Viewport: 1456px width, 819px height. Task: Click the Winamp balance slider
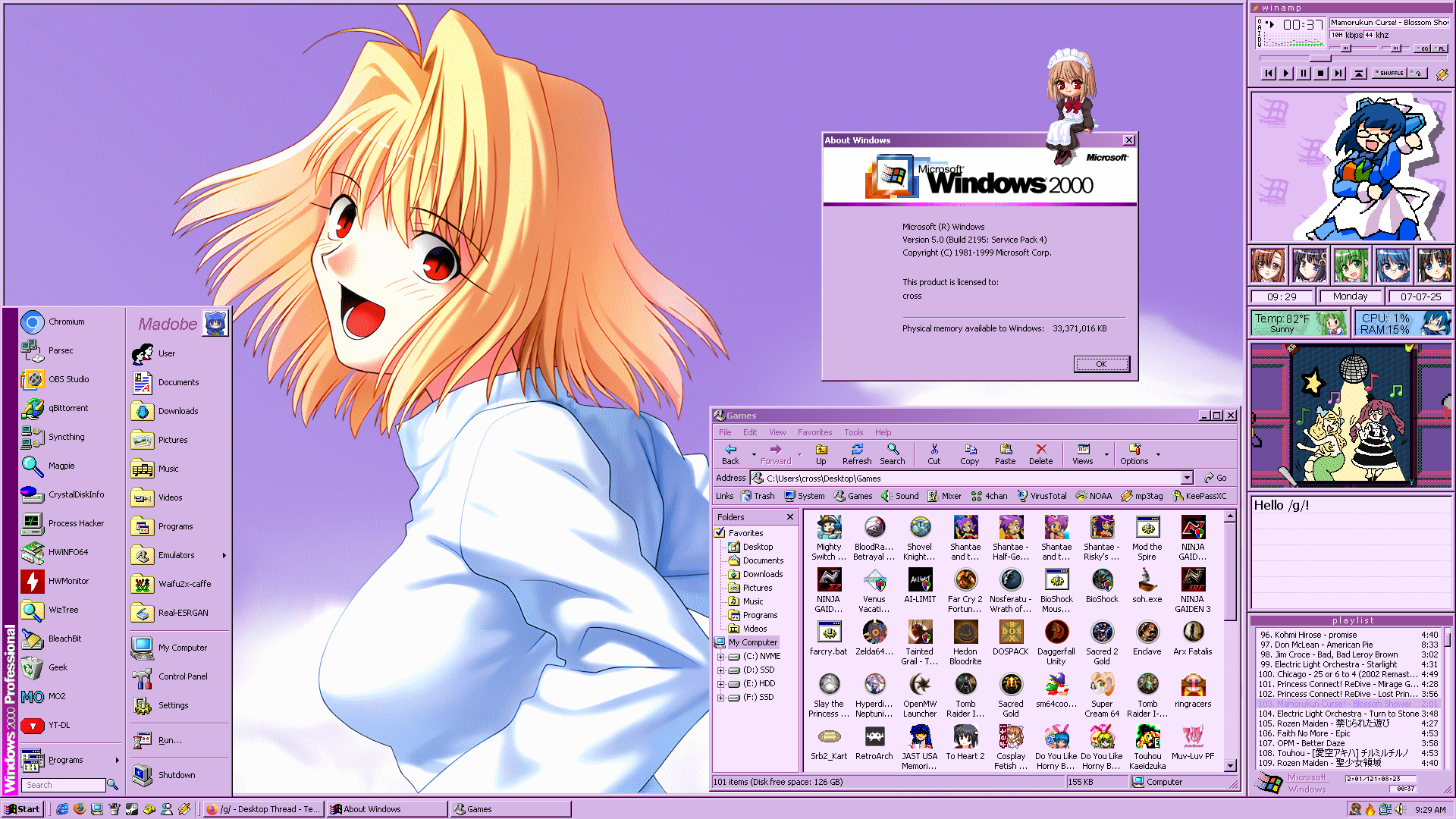click(x=1396, y=49)
